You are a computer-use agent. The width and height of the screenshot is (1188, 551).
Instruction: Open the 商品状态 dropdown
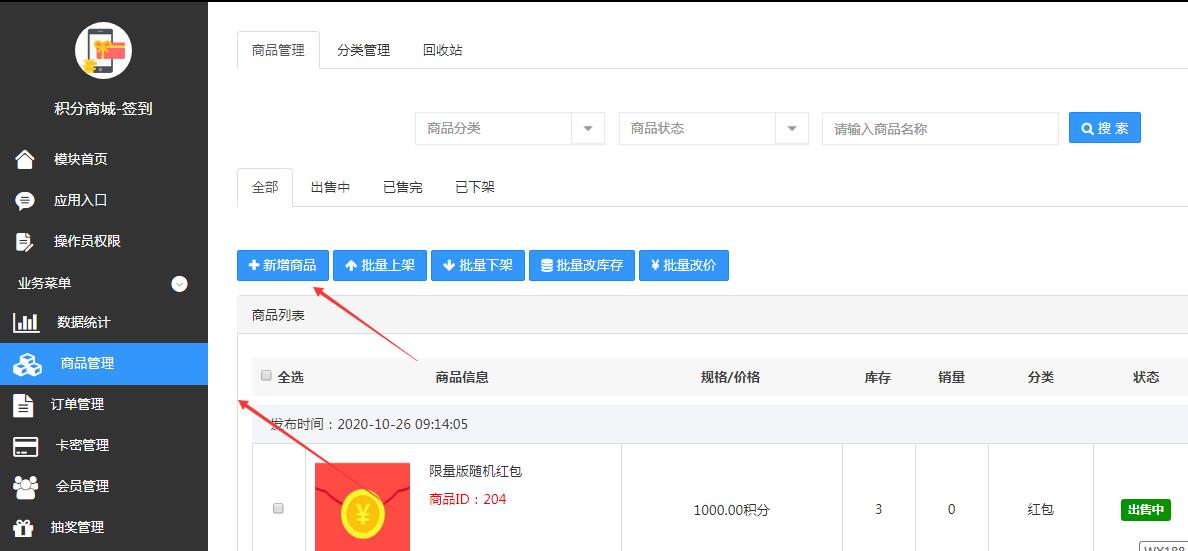792,129
